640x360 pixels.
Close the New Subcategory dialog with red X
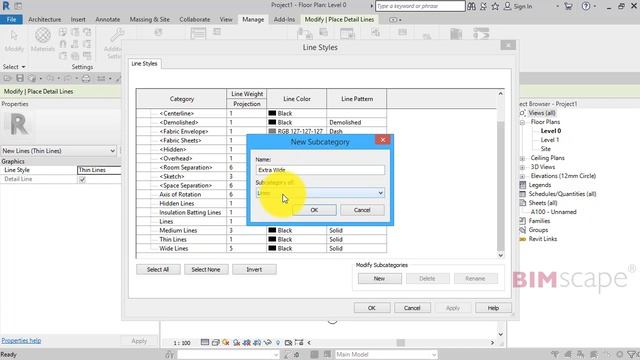(x=383, y=140)
